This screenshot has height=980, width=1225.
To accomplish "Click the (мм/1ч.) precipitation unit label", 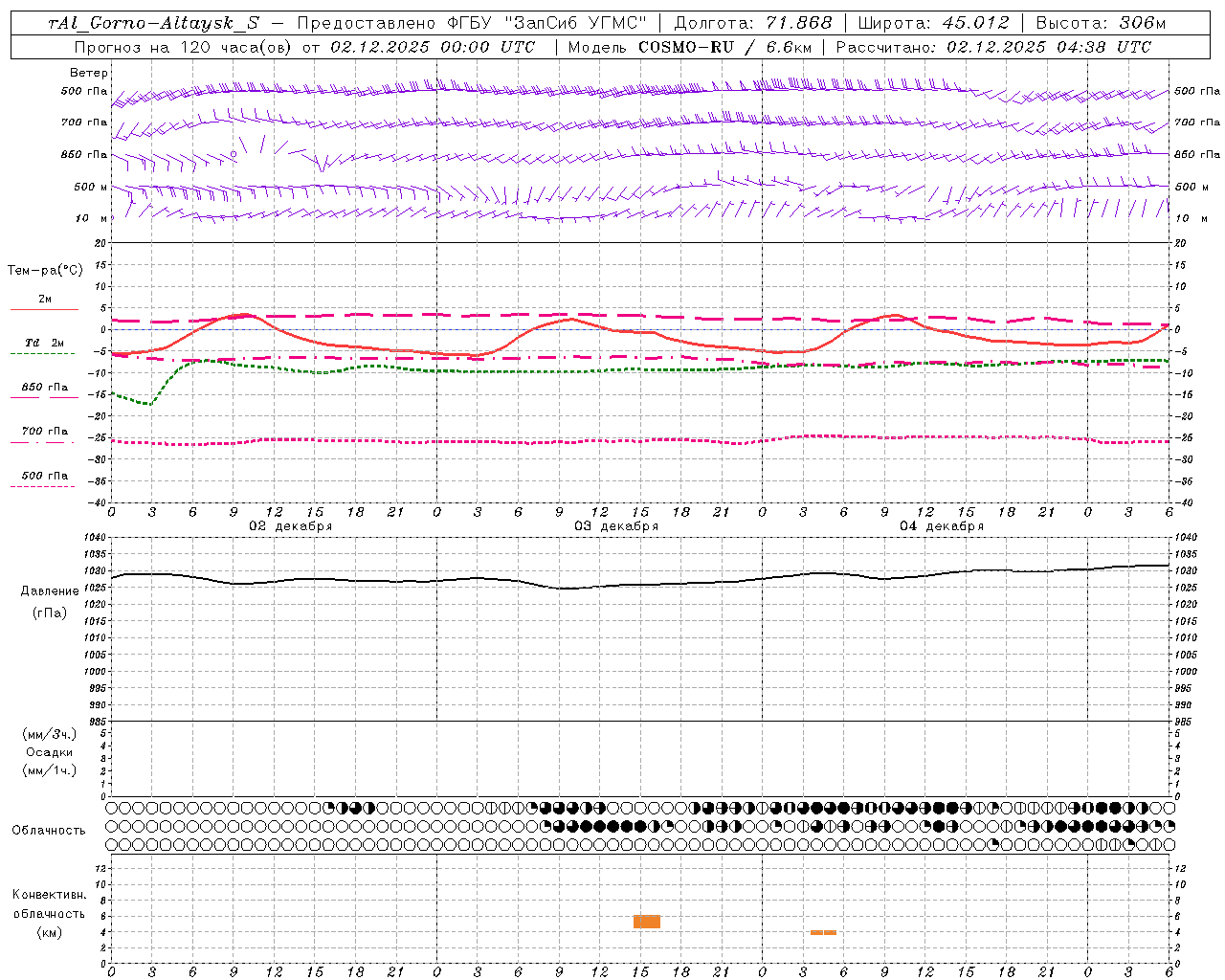I will tap(50, 770).
